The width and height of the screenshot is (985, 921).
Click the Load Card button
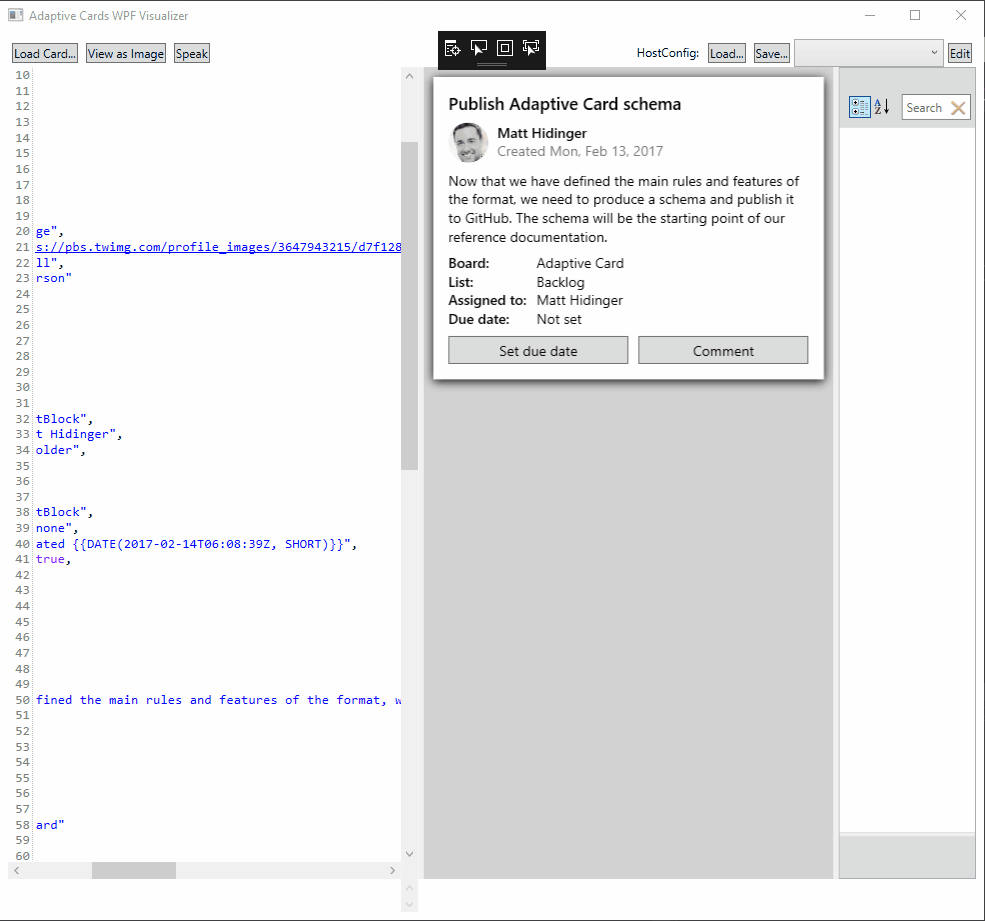[44, 53]
